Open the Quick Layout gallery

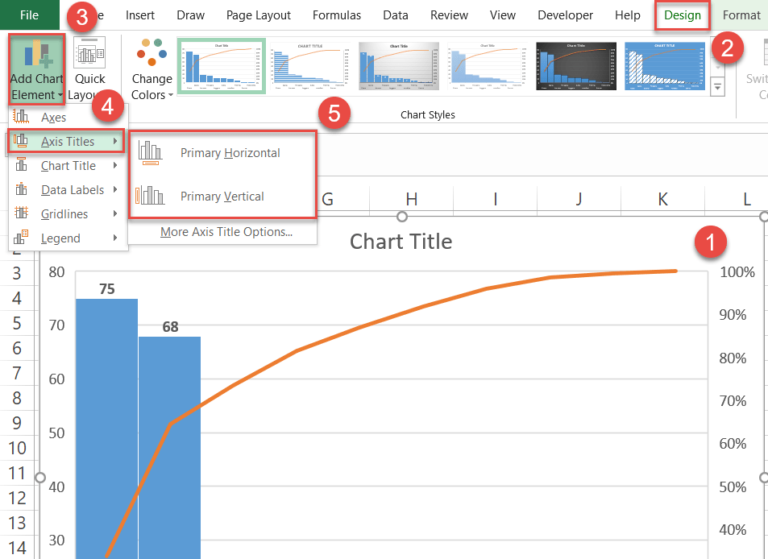point(89,69)
